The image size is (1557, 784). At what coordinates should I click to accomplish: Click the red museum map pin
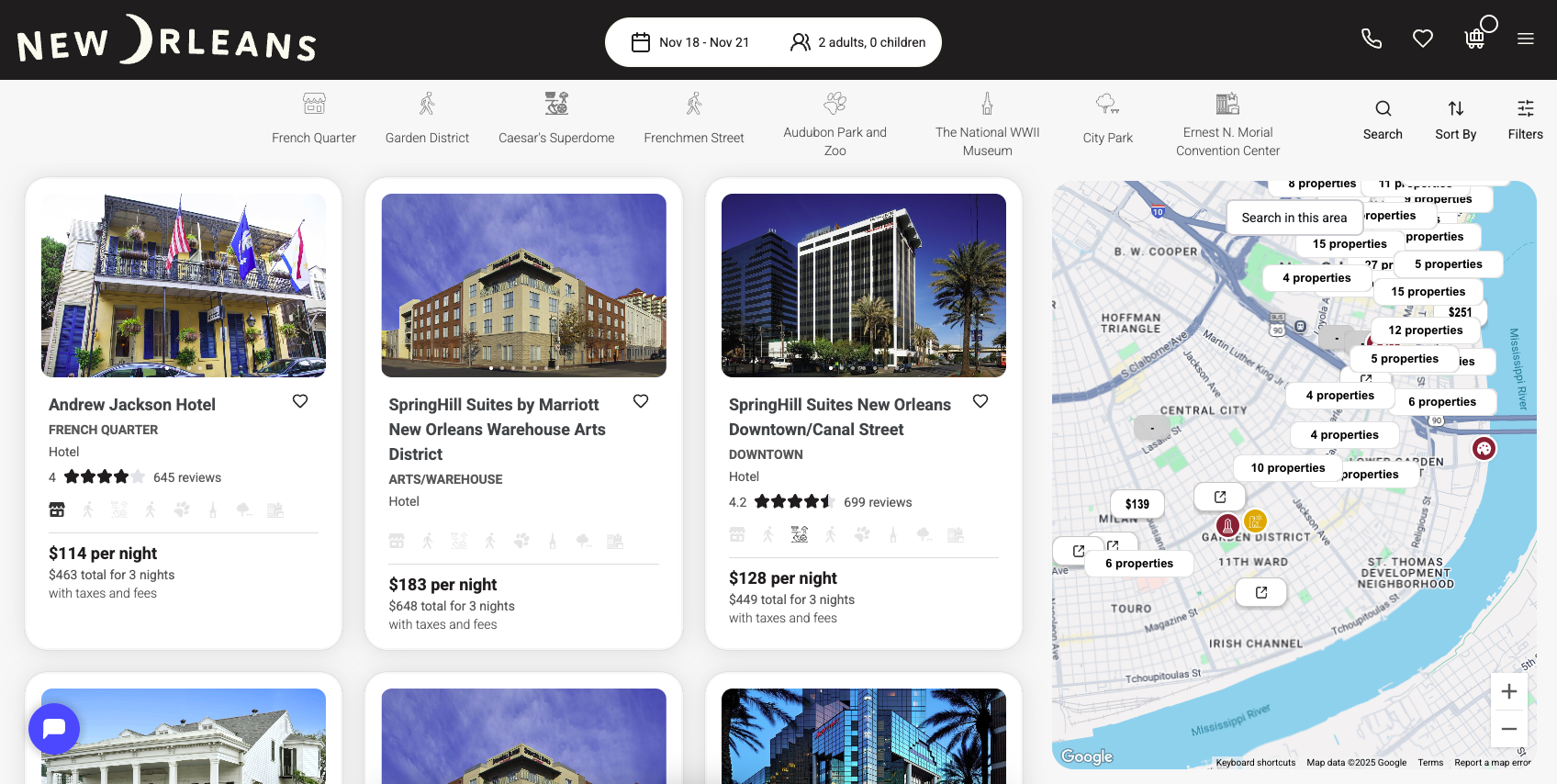1227,525
